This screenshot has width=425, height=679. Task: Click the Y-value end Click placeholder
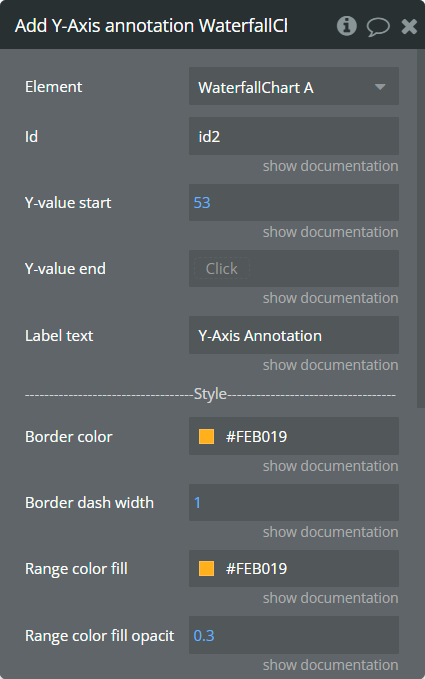pyautogui.click(x=222, y=268)
